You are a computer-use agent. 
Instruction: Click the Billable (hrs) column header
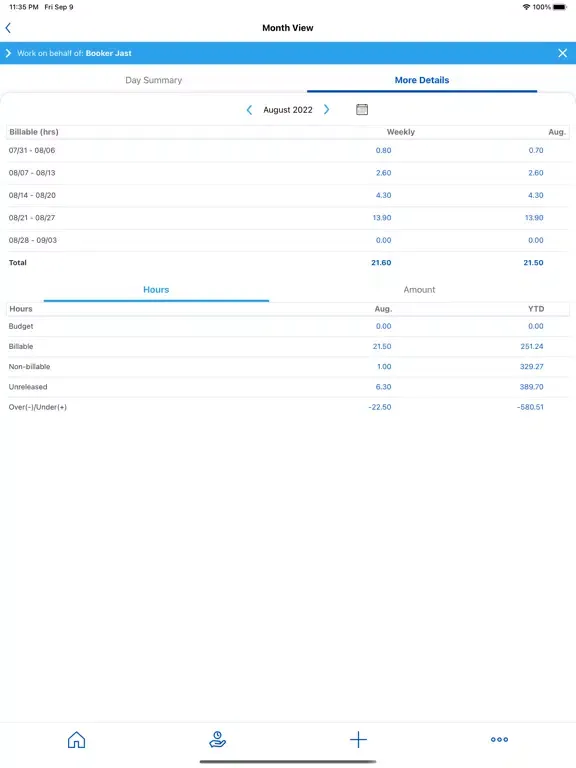34,132
